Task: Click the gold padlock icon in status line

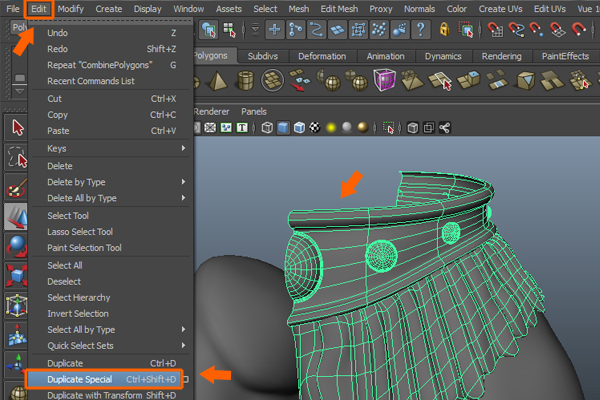Action: pos(444,29)
